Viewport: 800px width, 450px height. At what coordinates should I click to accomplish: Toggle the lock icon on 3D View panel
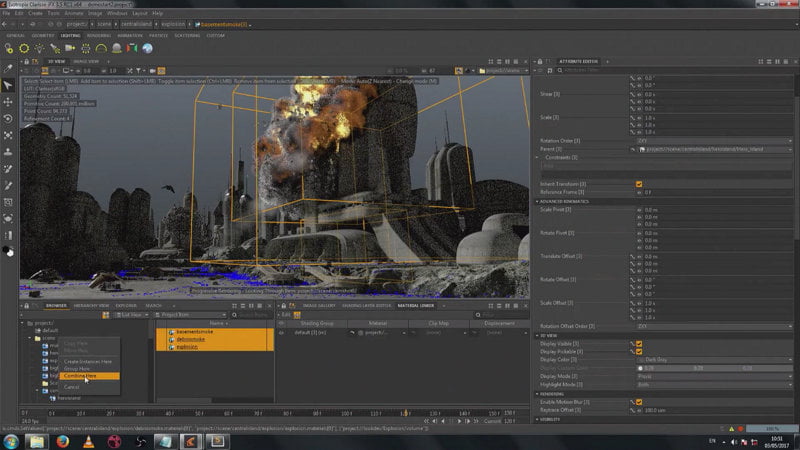click(27, 62)
